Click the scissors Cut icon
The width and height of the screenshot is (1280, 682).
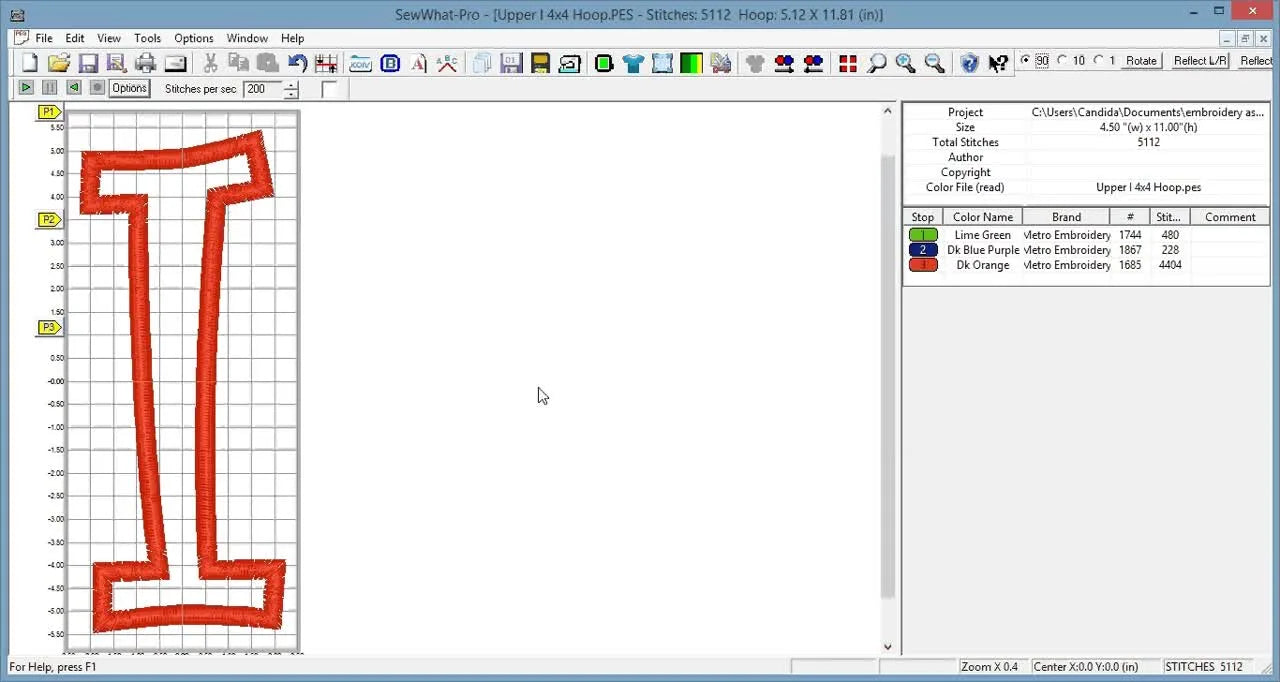pyautogui.click(x=210, y=64)
